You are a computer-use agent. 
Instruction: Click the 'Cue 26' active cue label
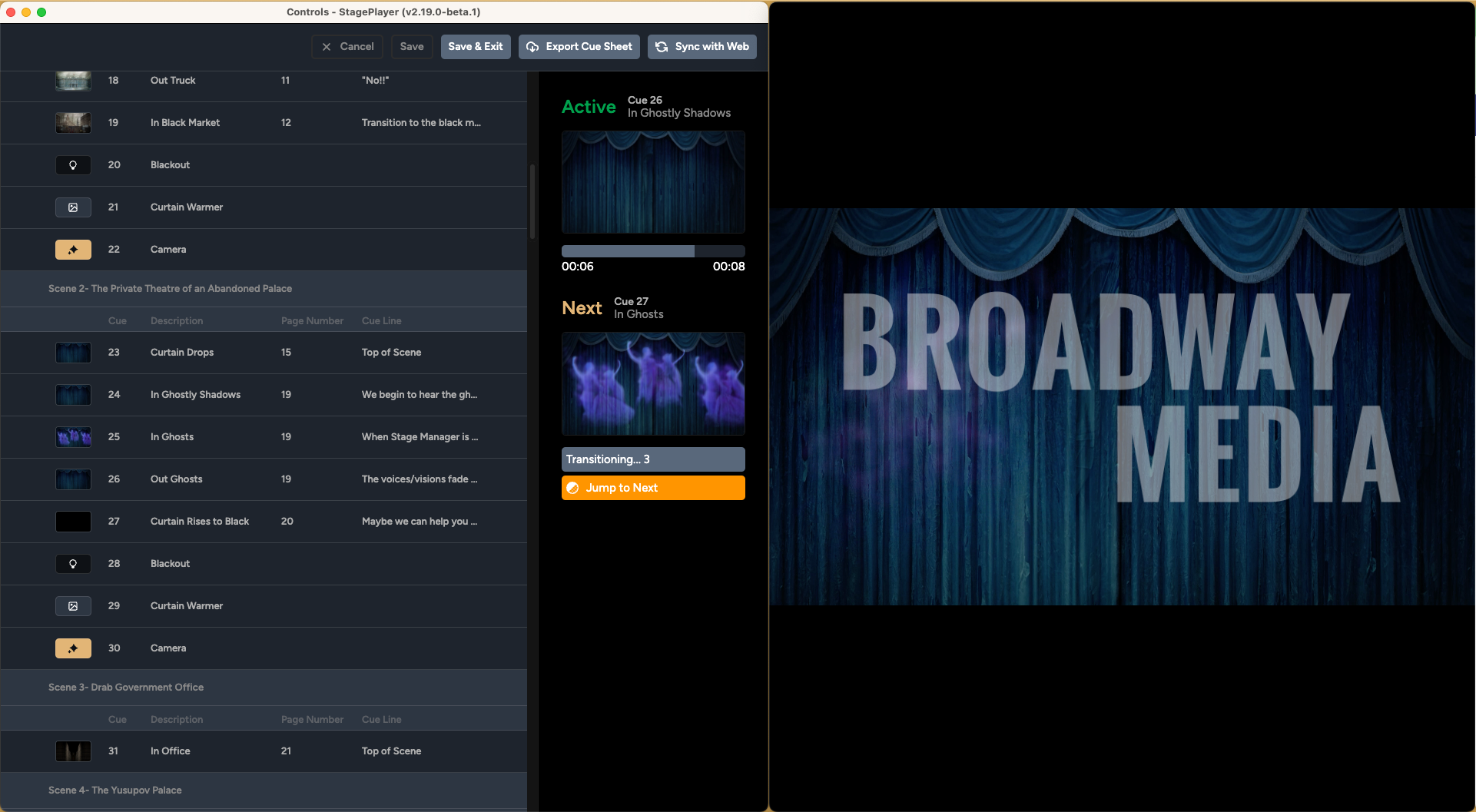(x=645, y=100)
